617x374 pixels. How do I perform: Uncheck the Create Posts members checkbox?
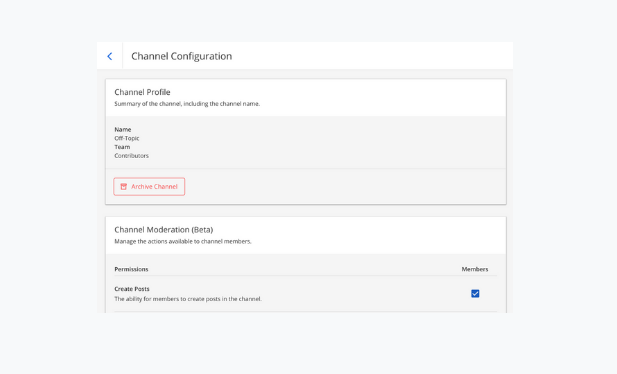point(475,294)
